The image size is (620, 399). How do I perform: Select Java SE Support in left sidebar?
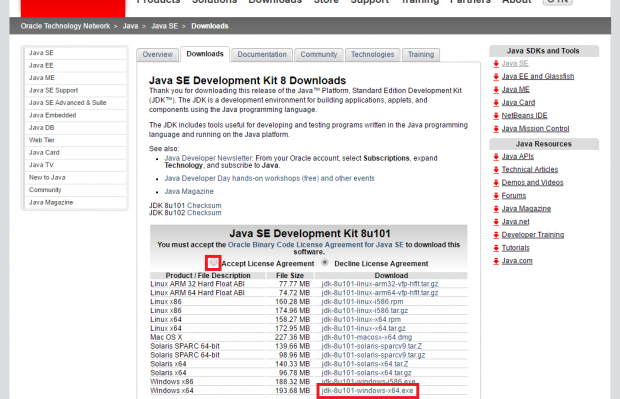click(x=75, y=91)
